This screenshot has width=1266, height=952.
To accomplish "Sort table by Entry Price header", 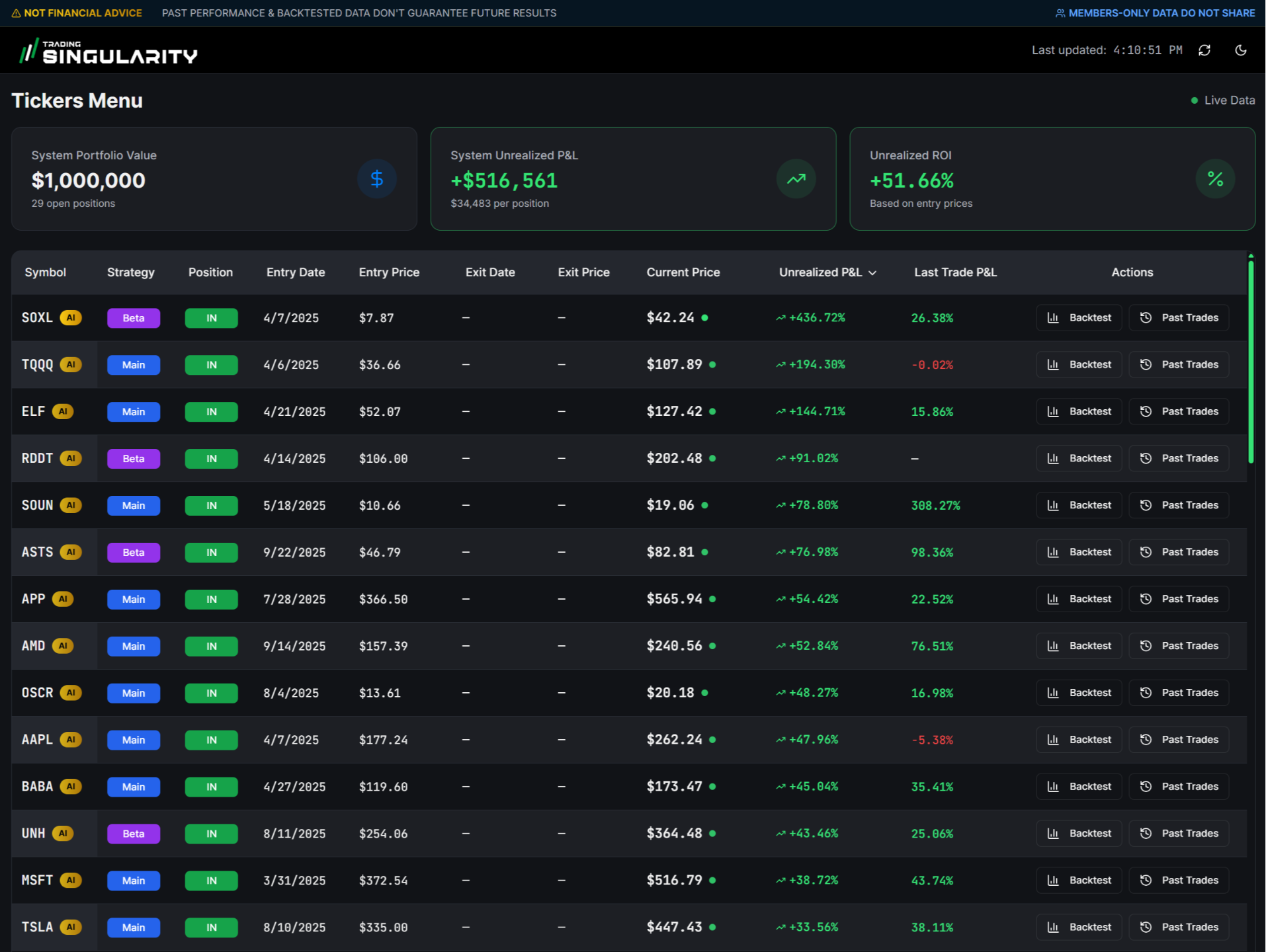I will click(389, 272).
